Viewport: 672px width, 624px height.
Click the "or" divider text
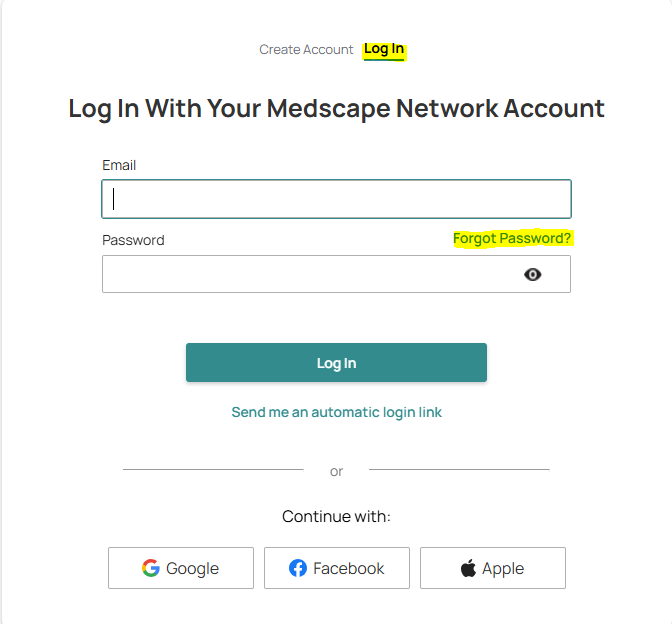click(336, 471)
